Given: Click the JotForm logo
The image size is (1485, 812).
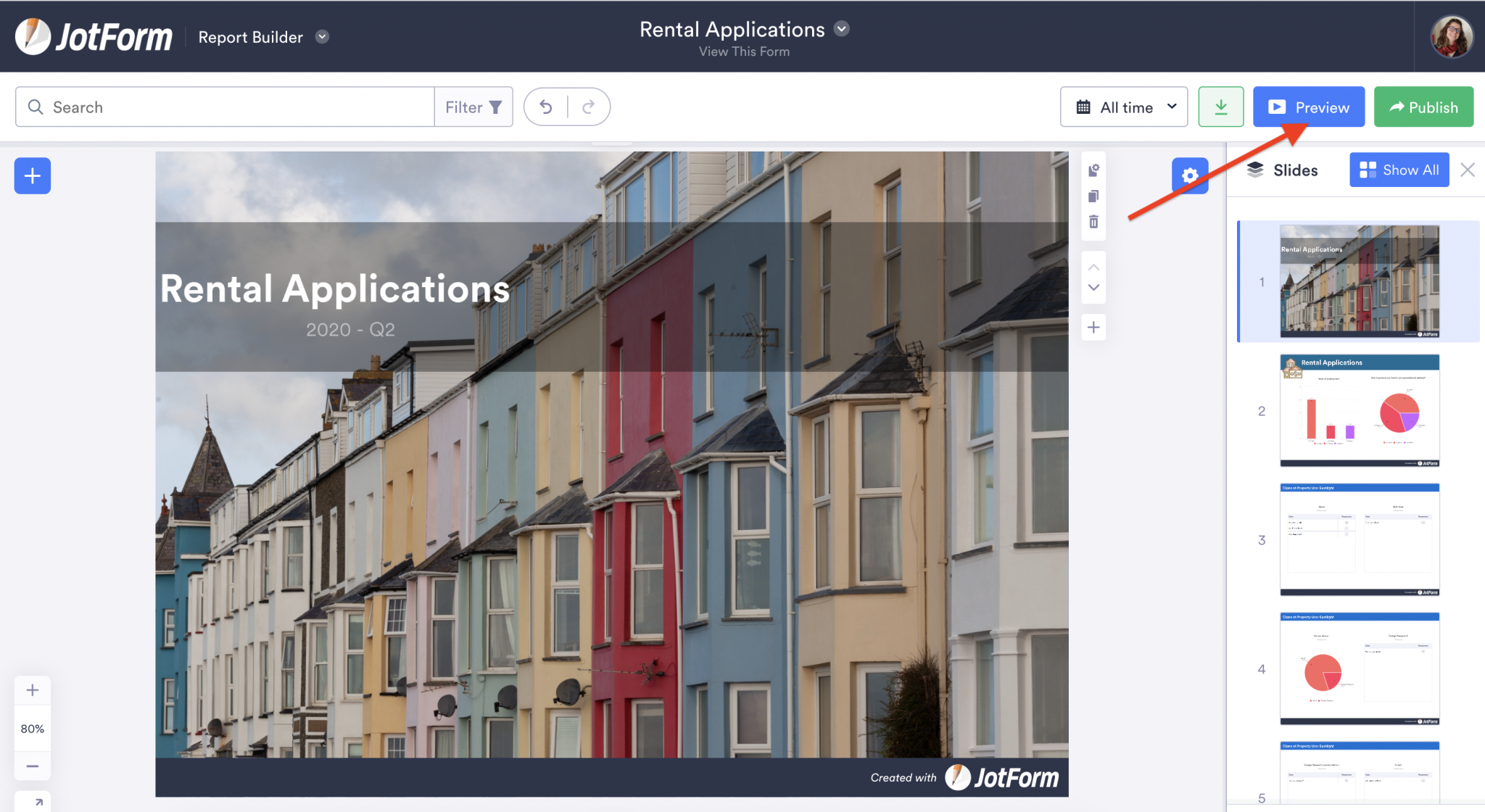Looking at the screenshot, I should tap(93, 36).
